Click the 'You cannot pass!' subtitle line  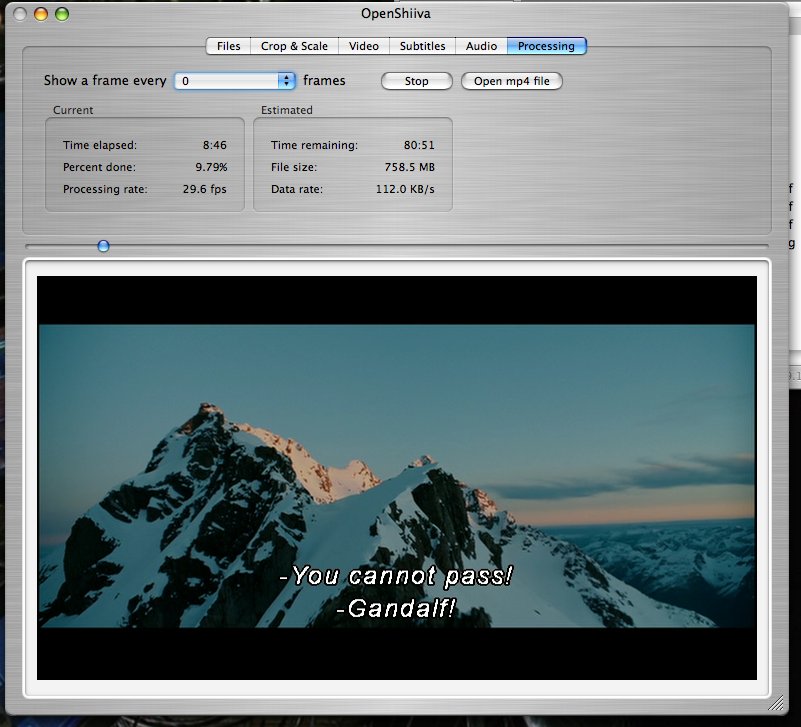pos(396,576)
